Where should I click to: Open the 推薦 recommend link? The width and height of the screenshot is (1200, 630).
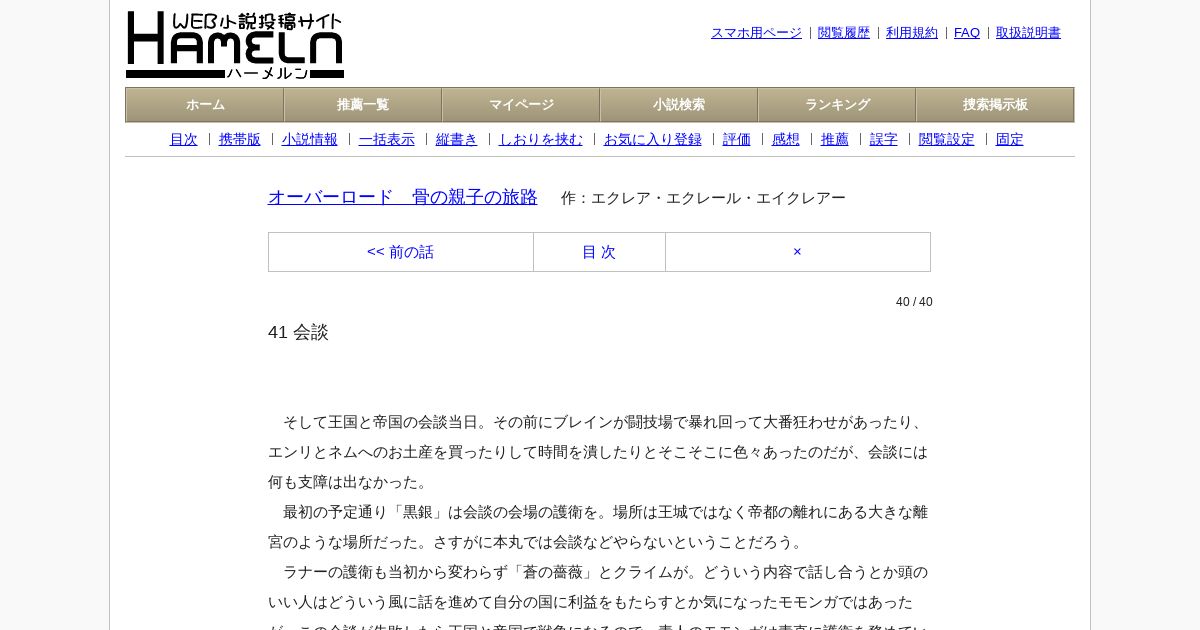(835, 140)
